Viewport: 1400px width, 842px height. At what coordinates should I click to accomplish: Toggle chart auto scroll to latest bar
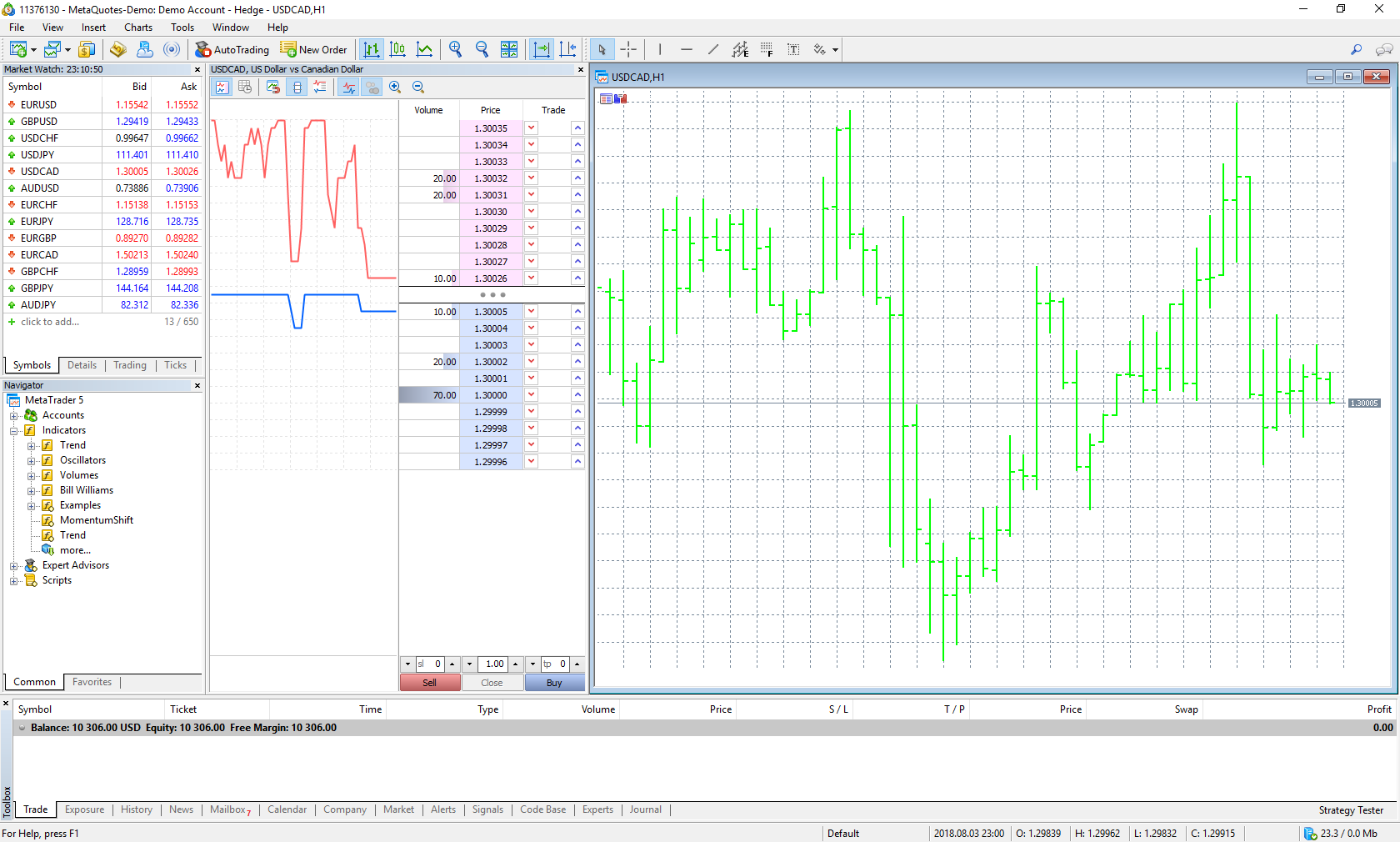pyautogui.click(x=541, y=50)
